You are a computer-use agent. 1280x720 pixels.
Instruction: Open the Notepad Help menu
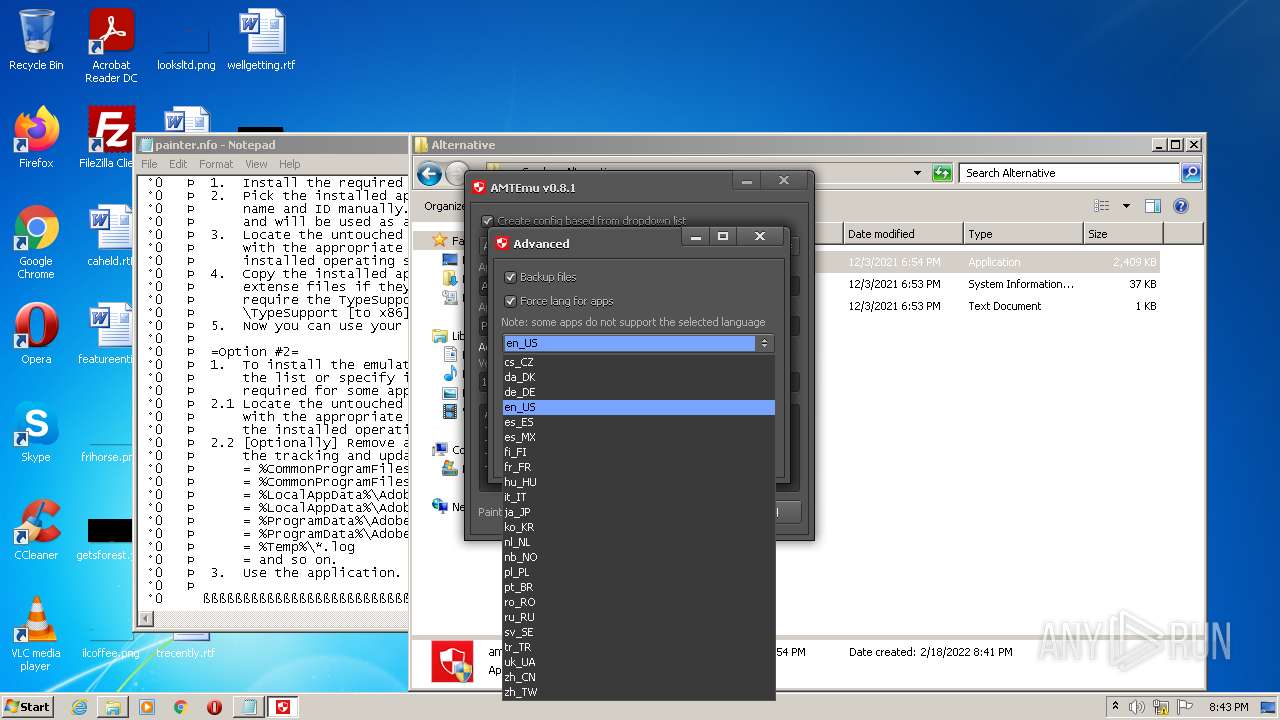(x=289, y=164)
